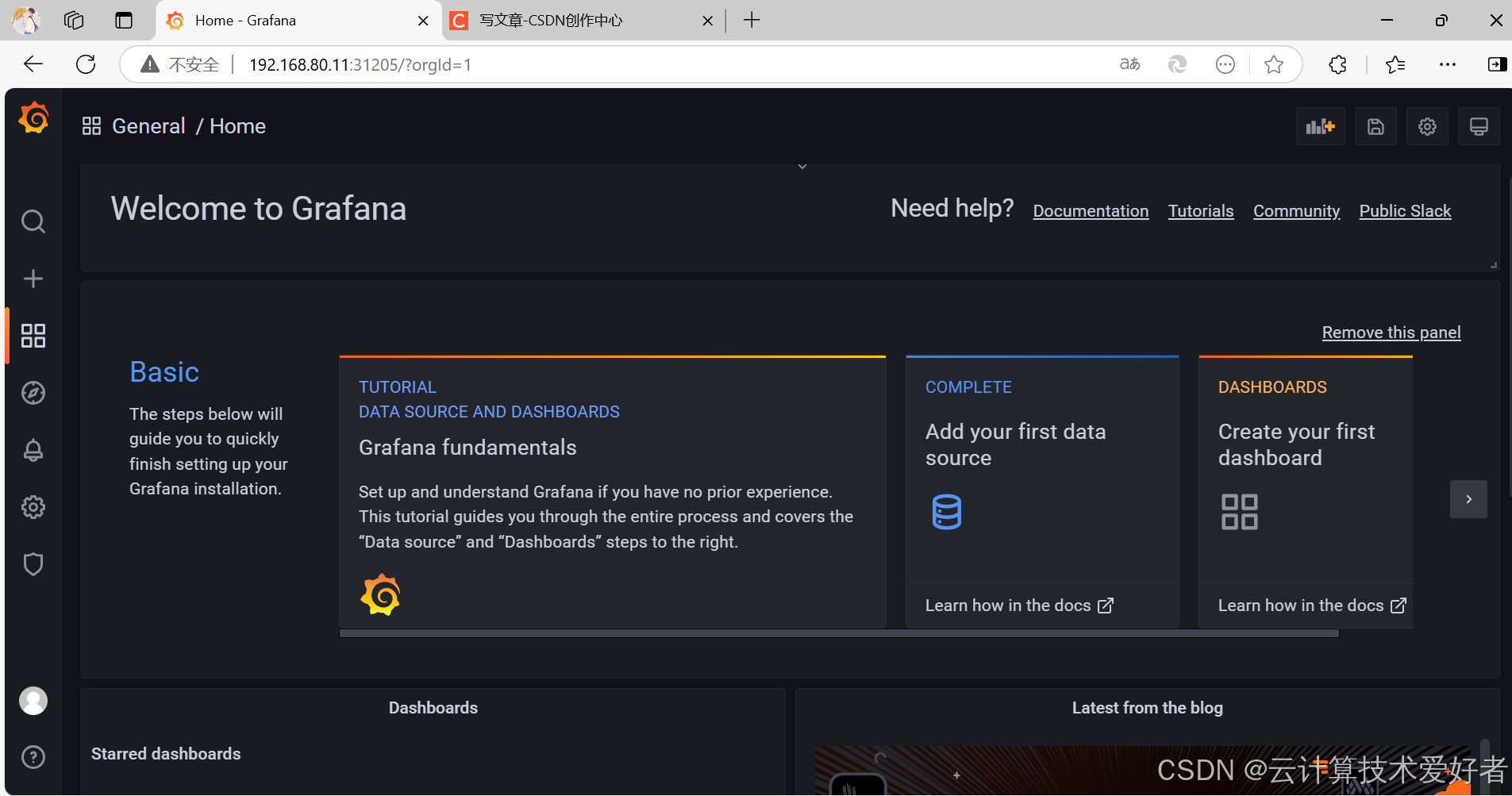Viewport: 1512px width, 796px height.
Task: Toggle the browser sidebar pane icon
Action: (1497, 64)
